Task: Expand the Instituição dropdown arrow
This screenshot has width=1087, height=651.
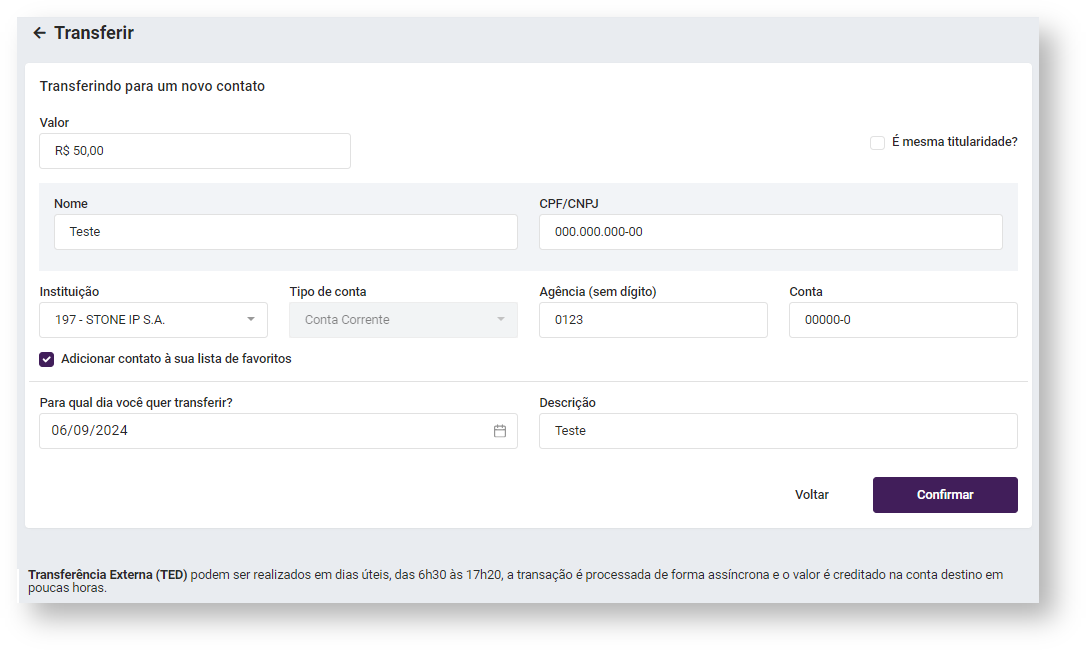Action: coord(250,320)
